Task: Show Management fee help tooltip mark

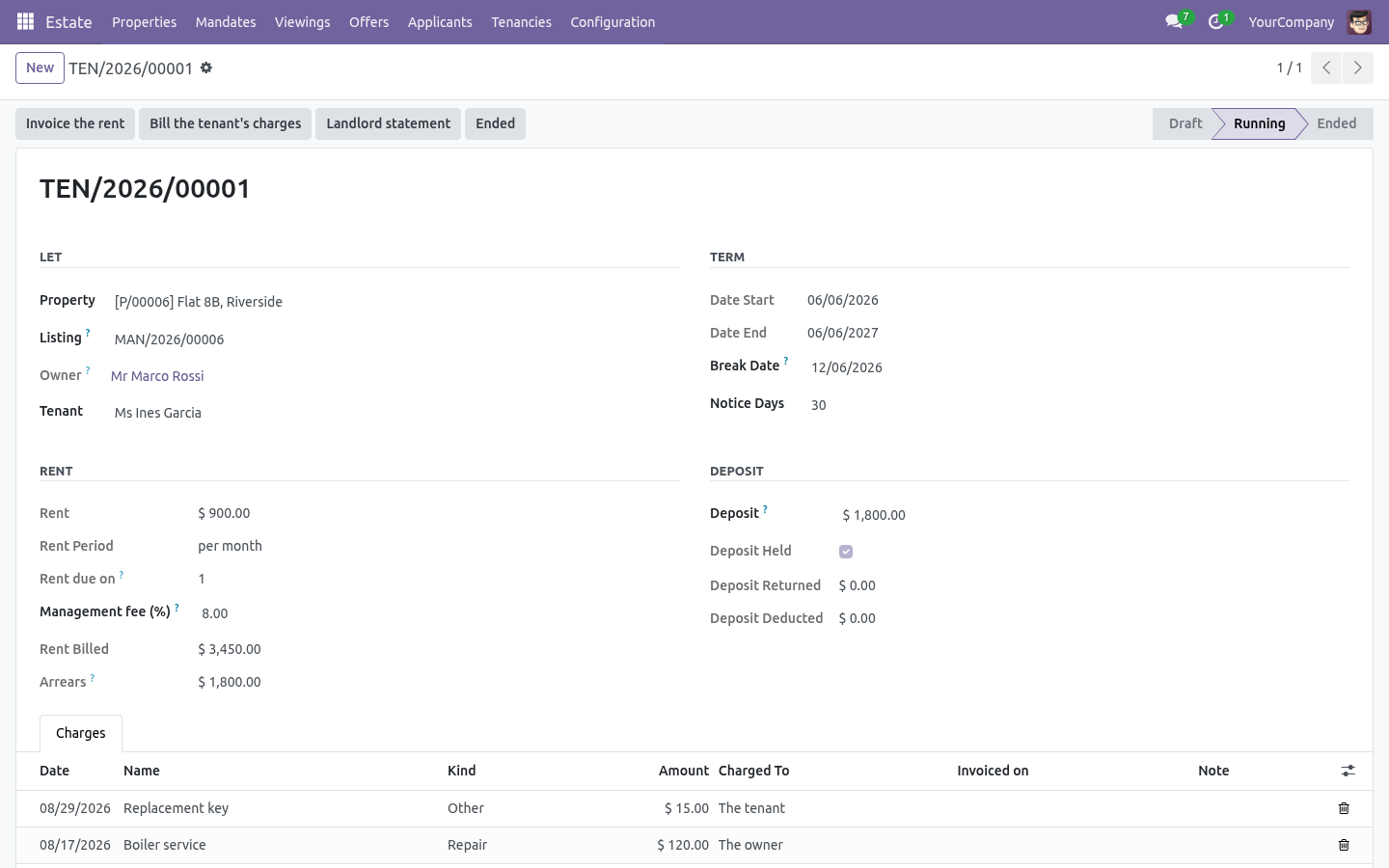Action: (177, 607)
